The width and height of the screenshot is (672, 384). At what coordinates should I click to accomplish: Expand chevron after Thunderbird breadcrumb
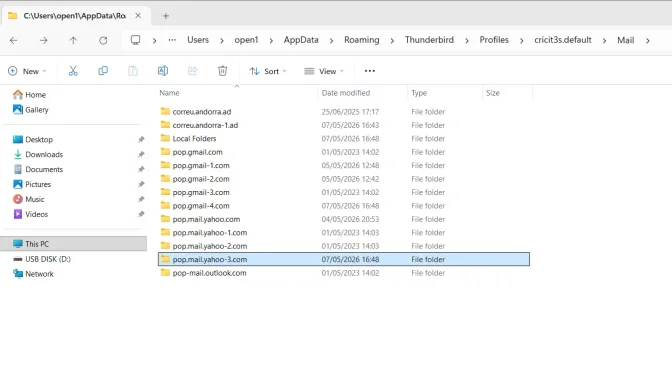tap(467, 41)
